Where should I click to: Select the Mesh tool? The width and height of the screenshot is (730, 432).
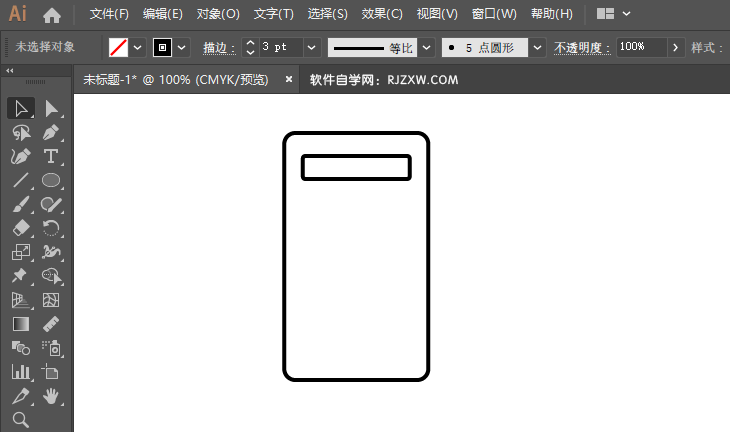click(51, 300)
